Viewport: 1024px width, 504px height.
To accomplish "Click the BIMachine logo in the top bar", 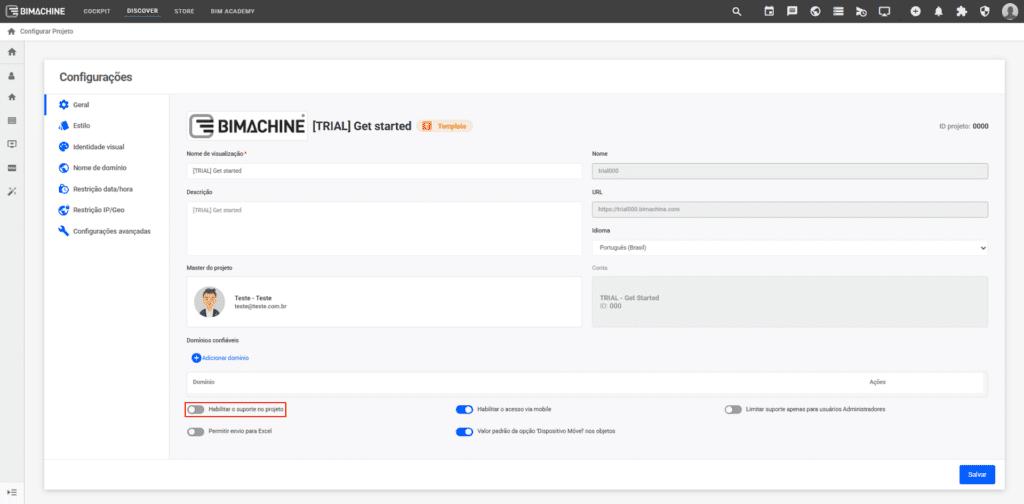I will (x=35, y=11).
